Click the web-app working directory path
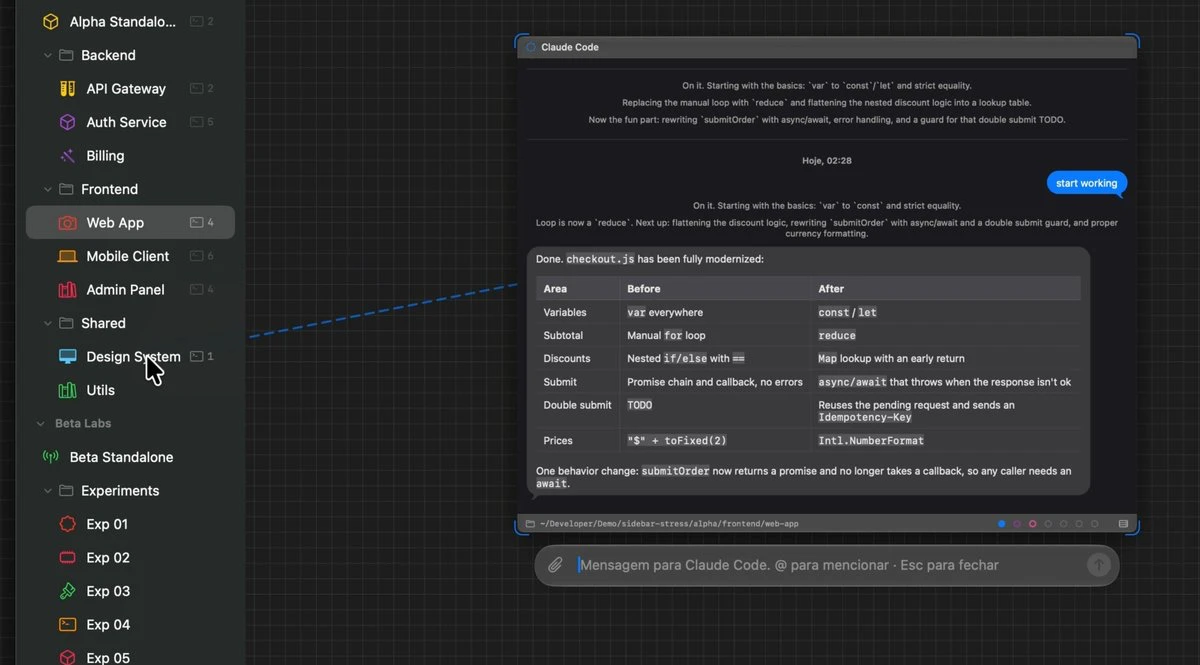 [x=669, y=524]
